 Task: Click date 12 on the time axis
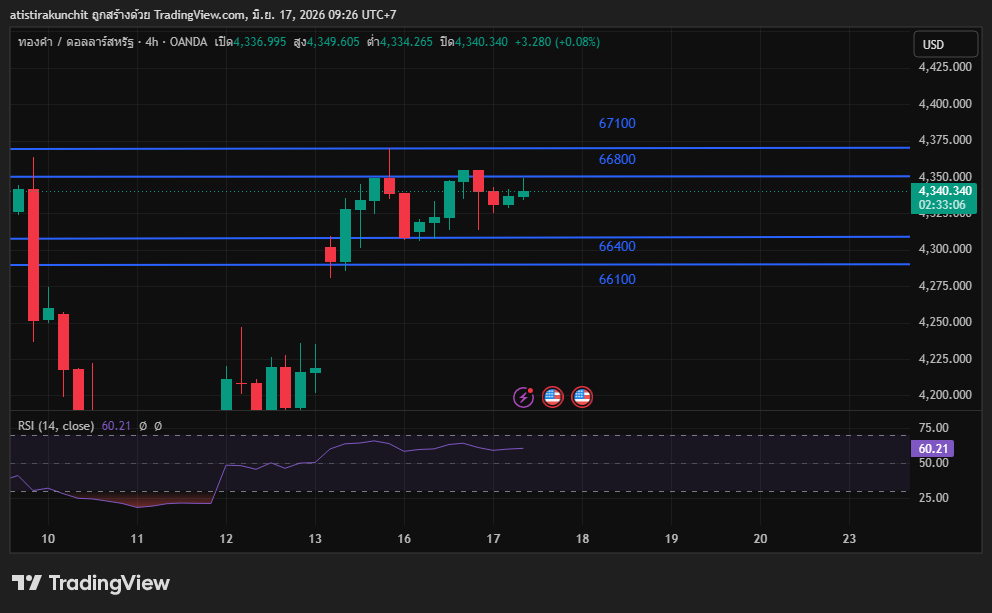(x=226, y=539)
